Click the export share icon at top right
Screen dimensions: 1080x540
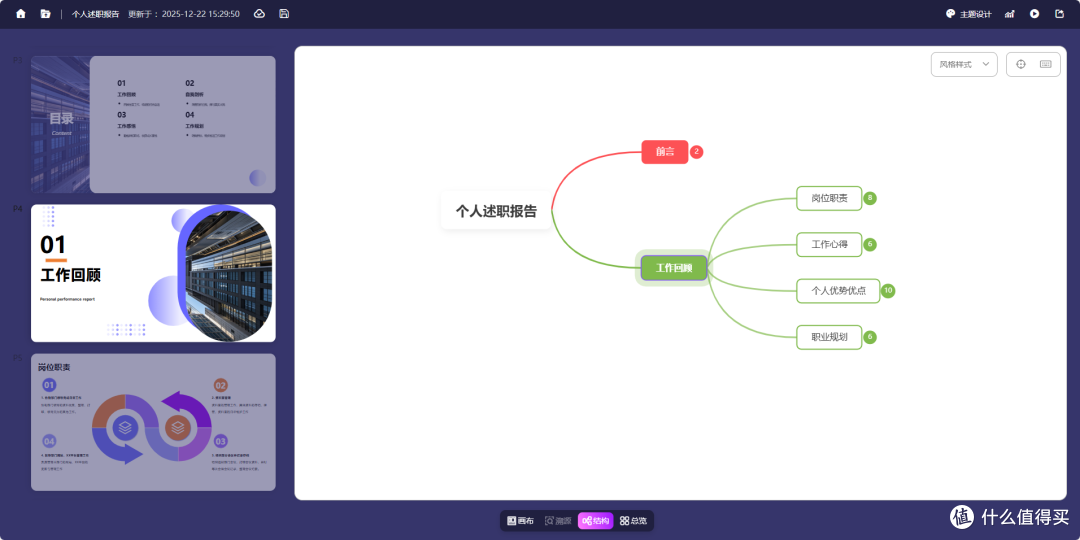coord(1059,14)
